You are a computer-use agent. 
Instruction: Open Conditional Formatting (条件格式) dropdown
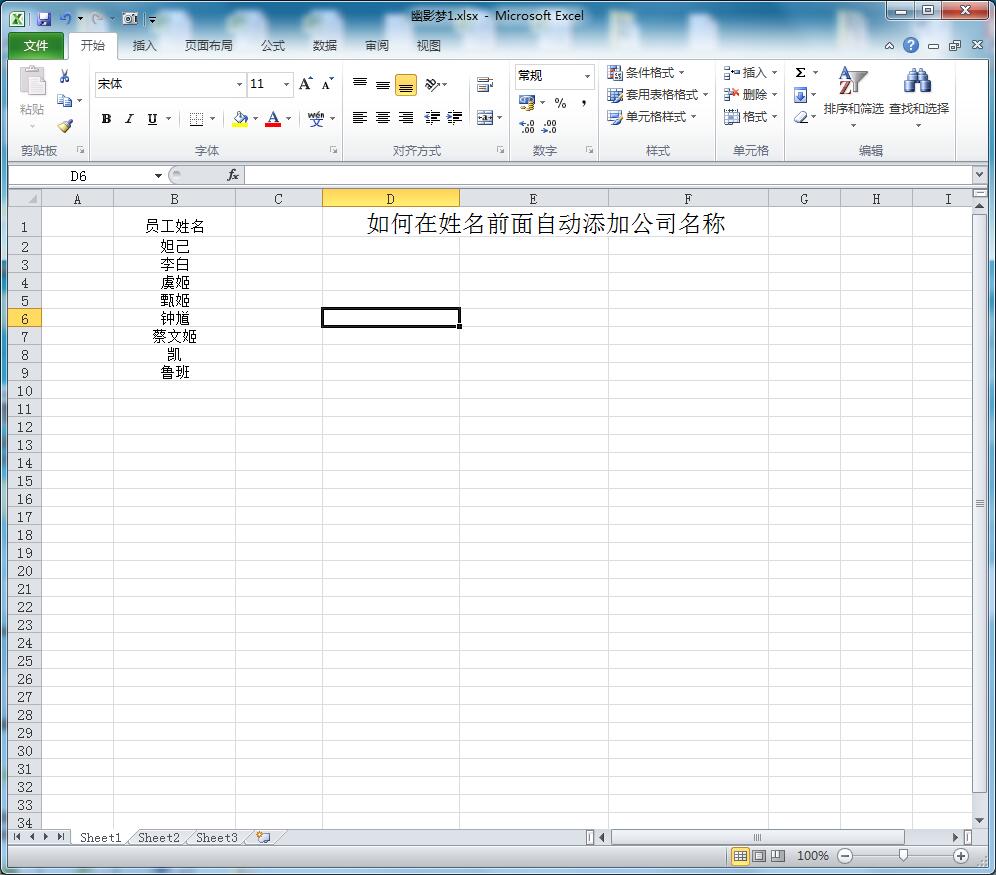click(645, 72)
